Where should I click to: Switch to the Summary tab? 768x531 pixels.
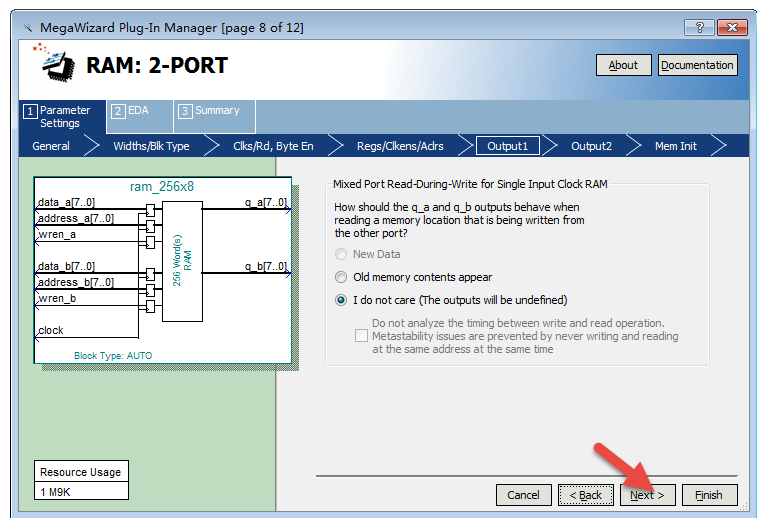[x=215, y=117]
